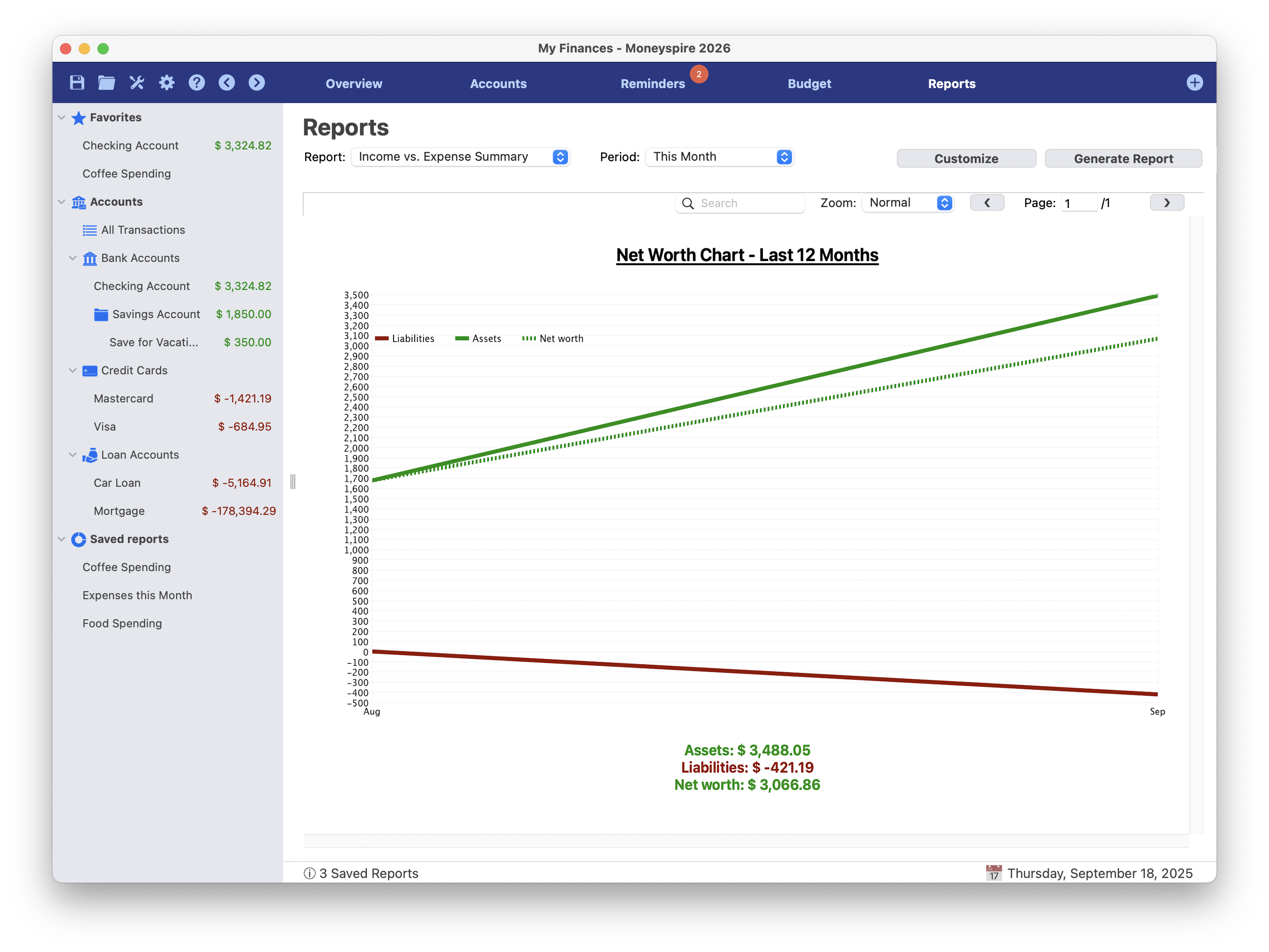
Task: Click the Save floppy disk icon
Action: (77, 82)
